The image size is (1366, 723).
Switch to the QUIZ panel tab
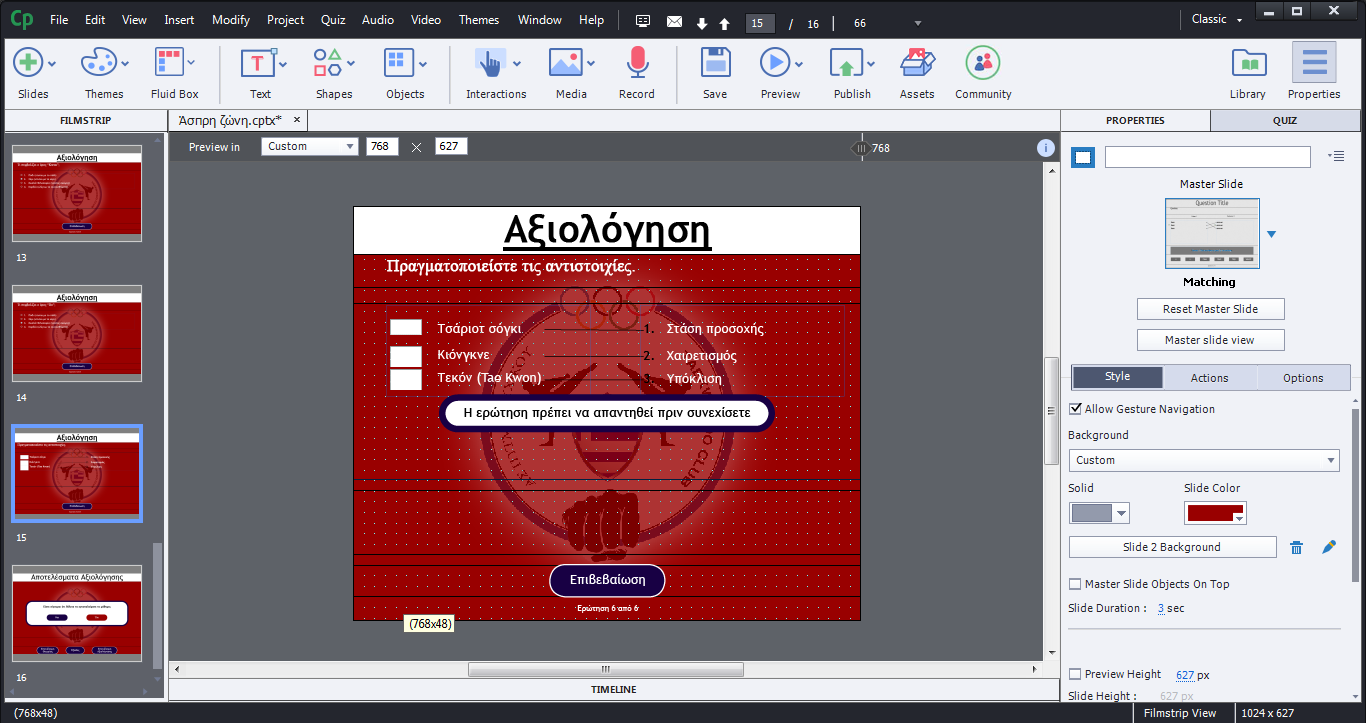coord(1285,120)
